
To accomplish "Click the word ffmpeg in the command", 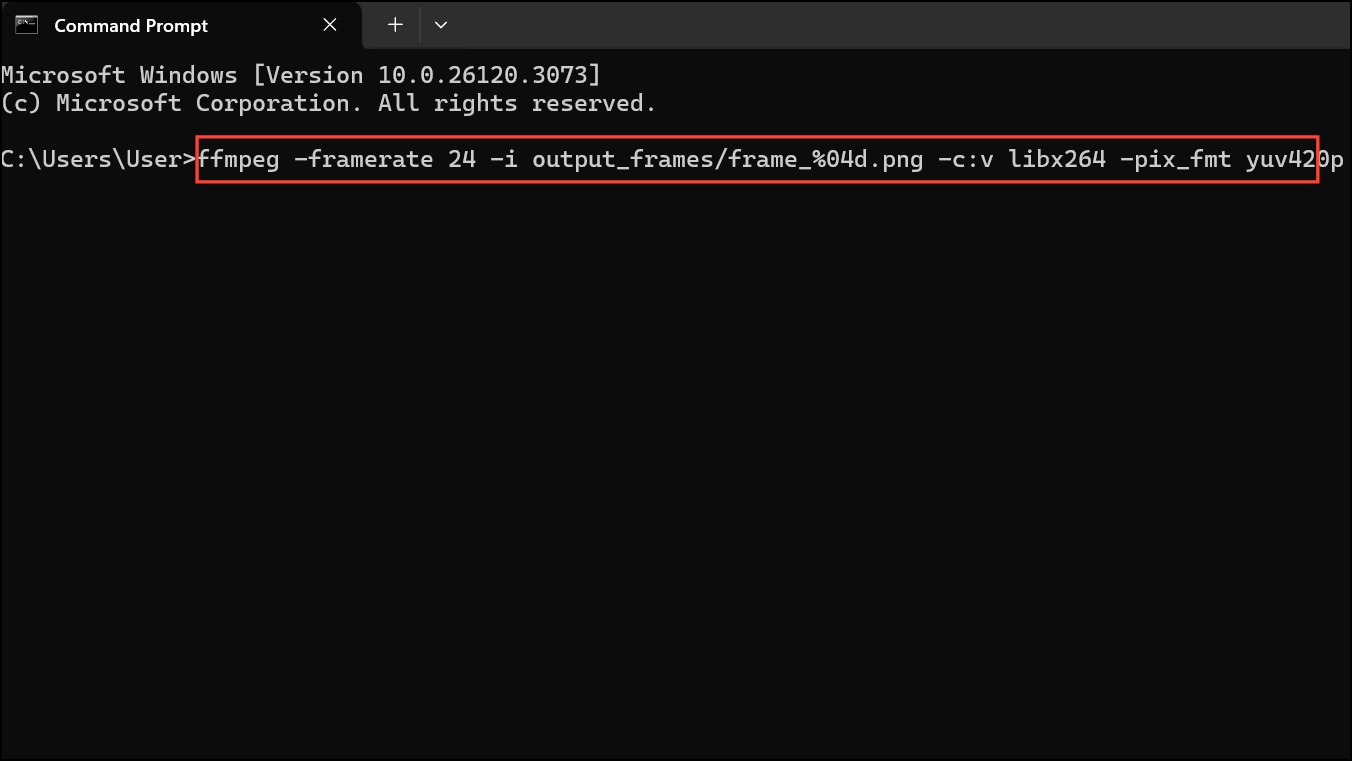I will pyautogui.click(x=239, y=159).
